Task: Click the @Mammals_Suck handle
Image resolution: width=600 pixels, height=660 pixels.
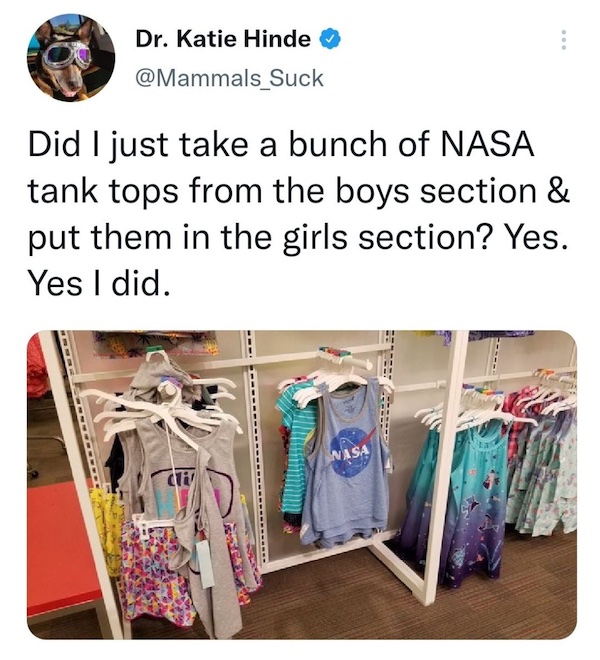Action: tap(229, 78)
